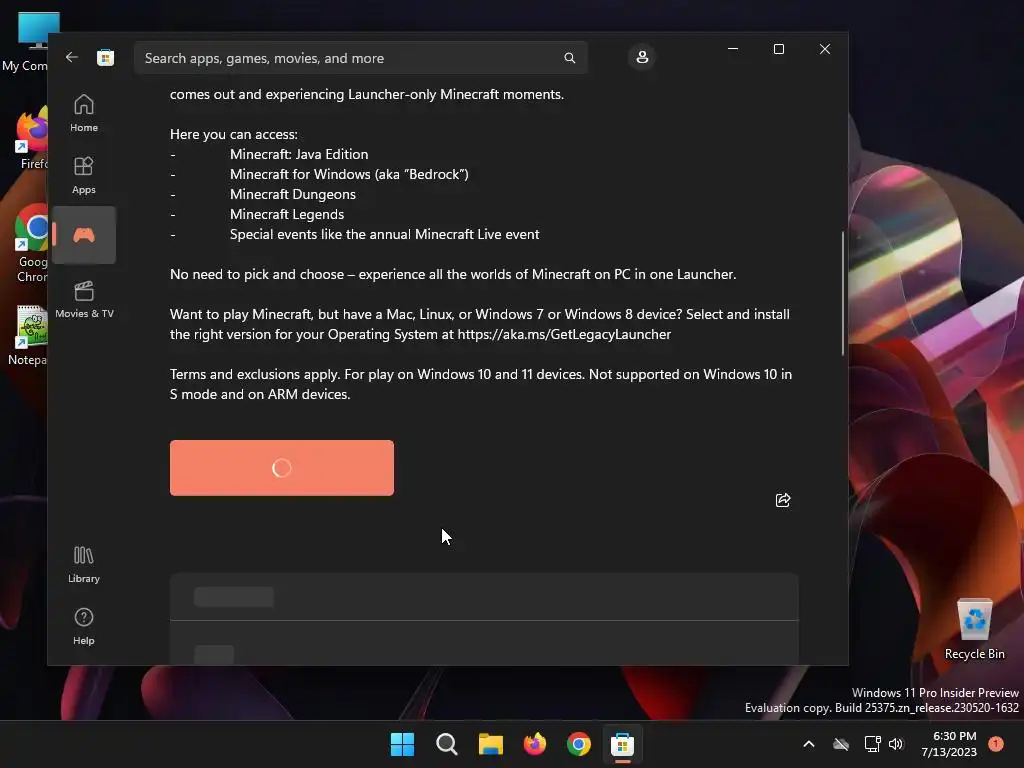Image resolution: width=1024 pixels, height=768 pixels.
Task: Open the Windows Start menu
Action: 402,744
